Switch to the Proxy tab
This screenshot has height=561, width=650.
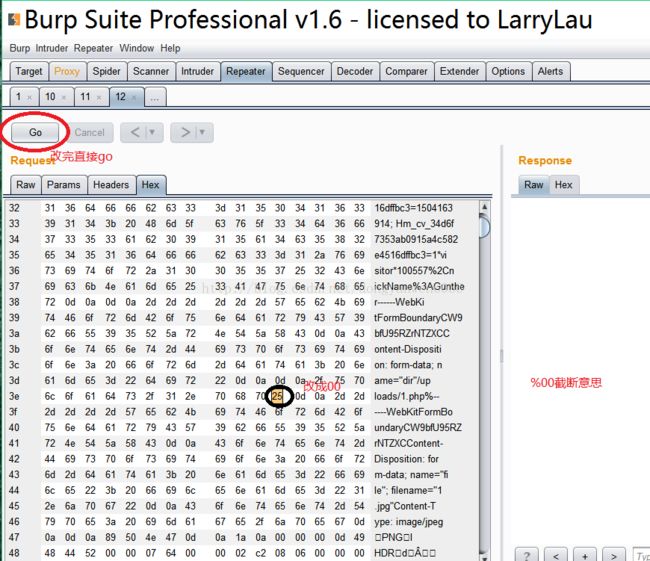point(67,71)
